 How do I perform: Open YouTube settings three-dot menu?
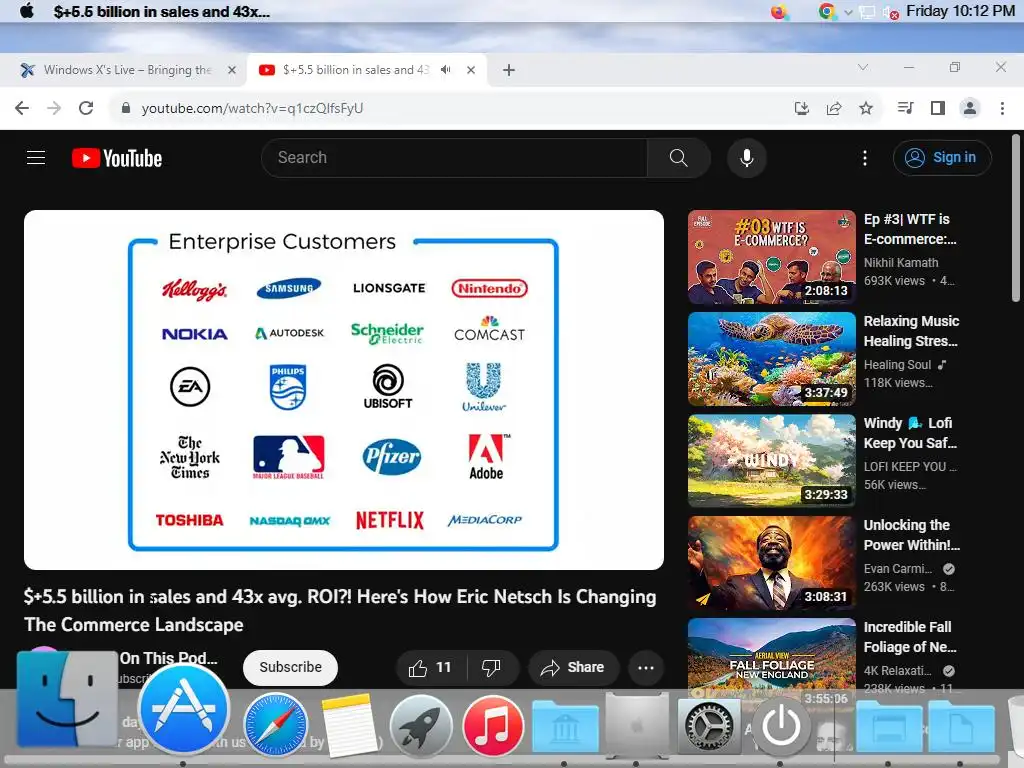(865, 158)
